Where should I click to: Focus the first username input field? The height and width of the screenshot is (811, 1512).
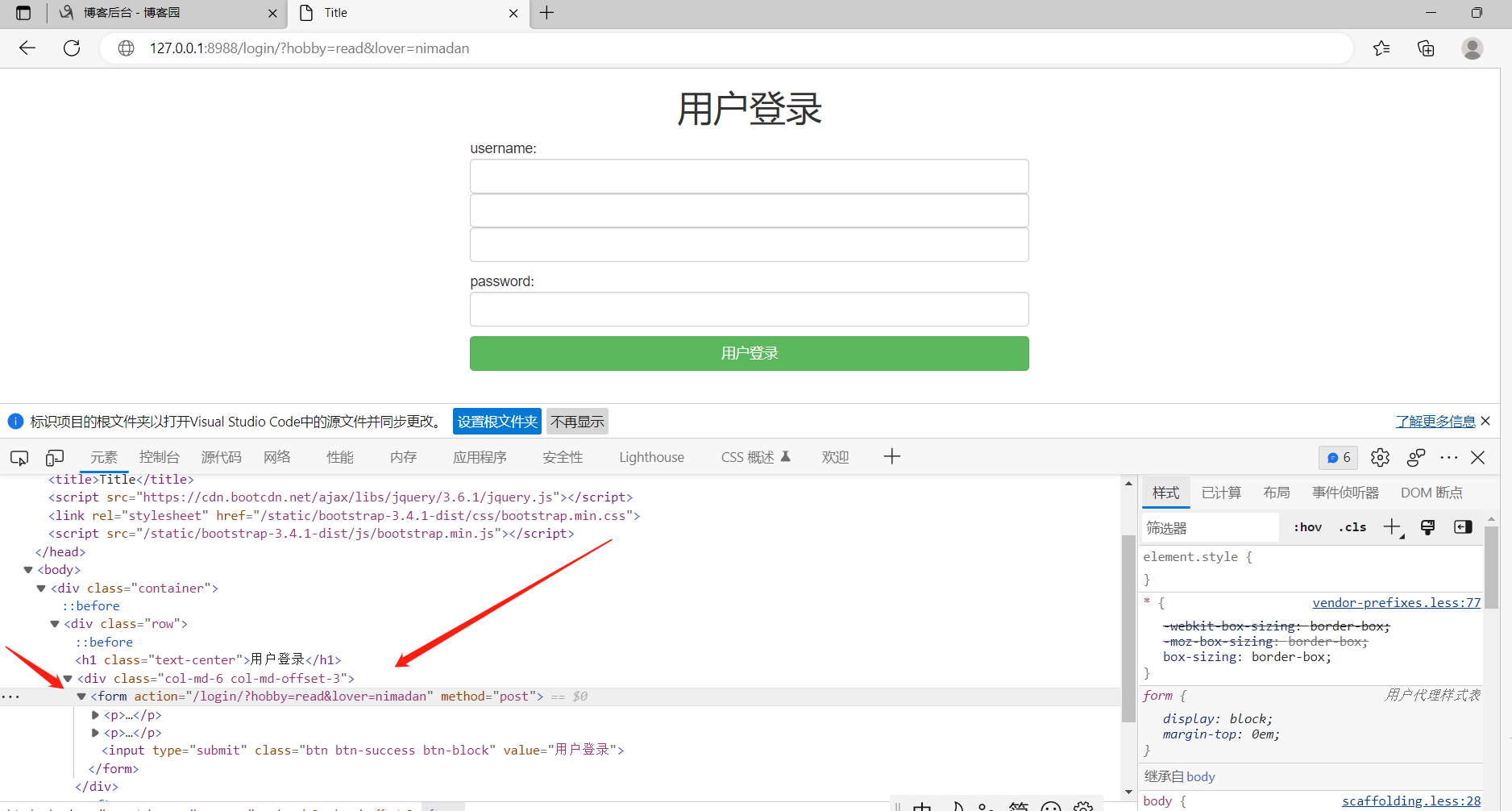749,176
